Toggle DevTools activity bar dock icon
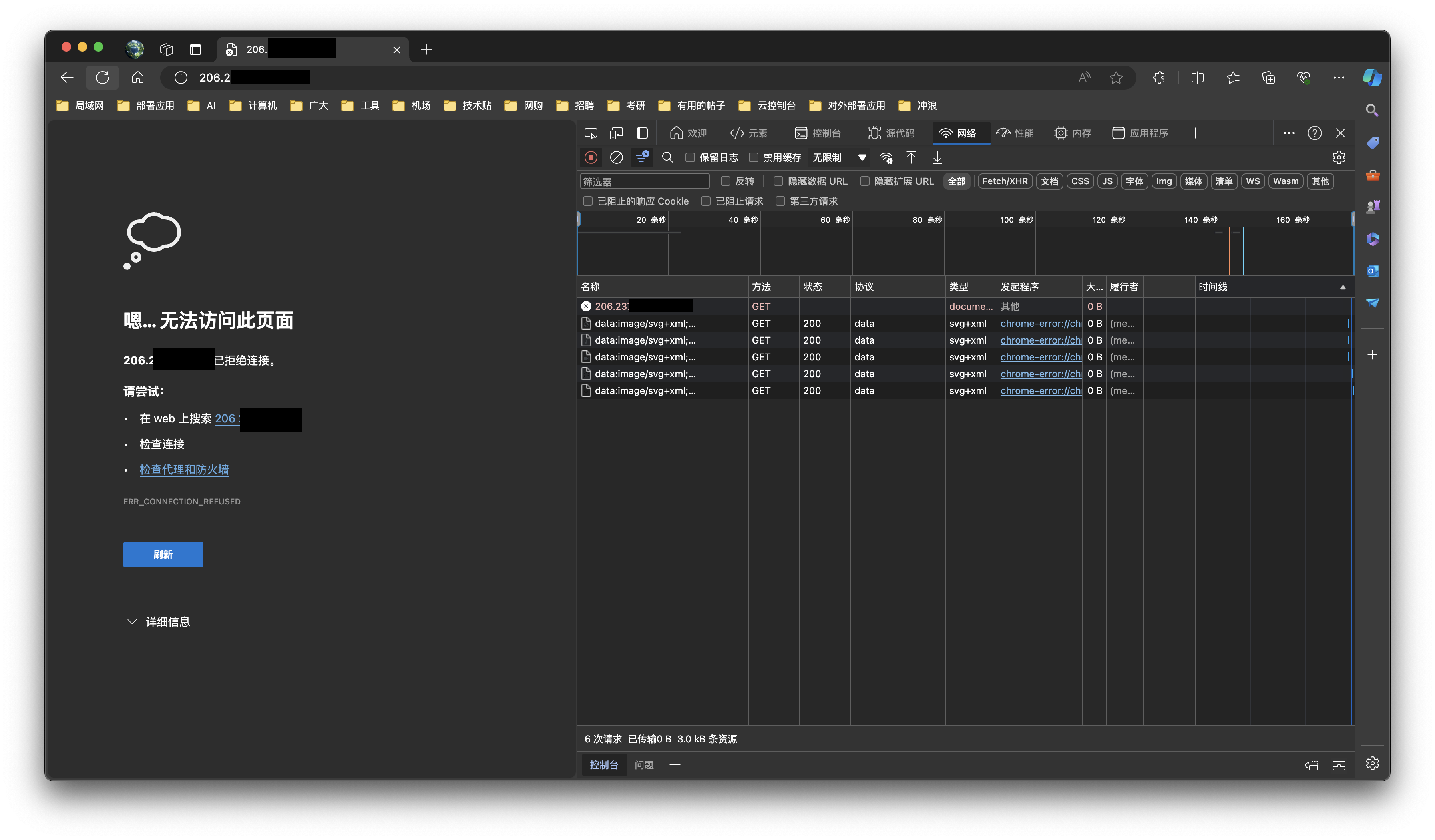Viewport: 1435px width, 840px height. (642, 133)
